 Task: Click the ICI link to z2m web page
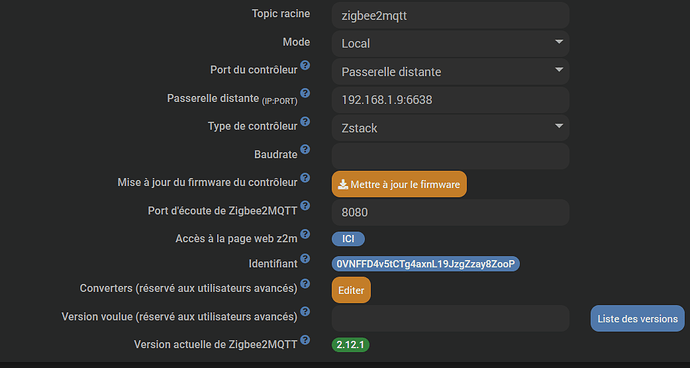[348, 239]
